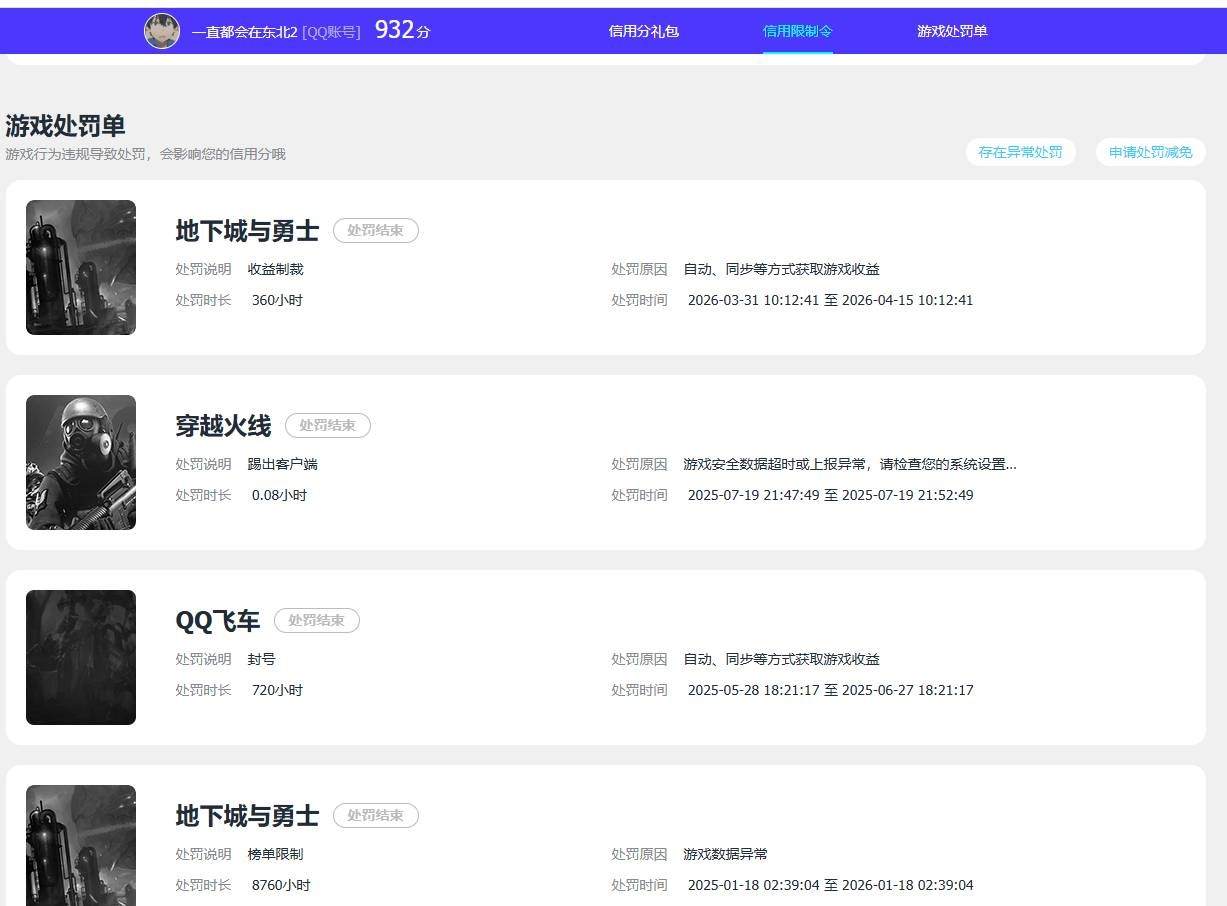Click 处罚结束 badge on last 地下城与勇士
Viewport: 1227px width, 906px height.
point(376,815)
